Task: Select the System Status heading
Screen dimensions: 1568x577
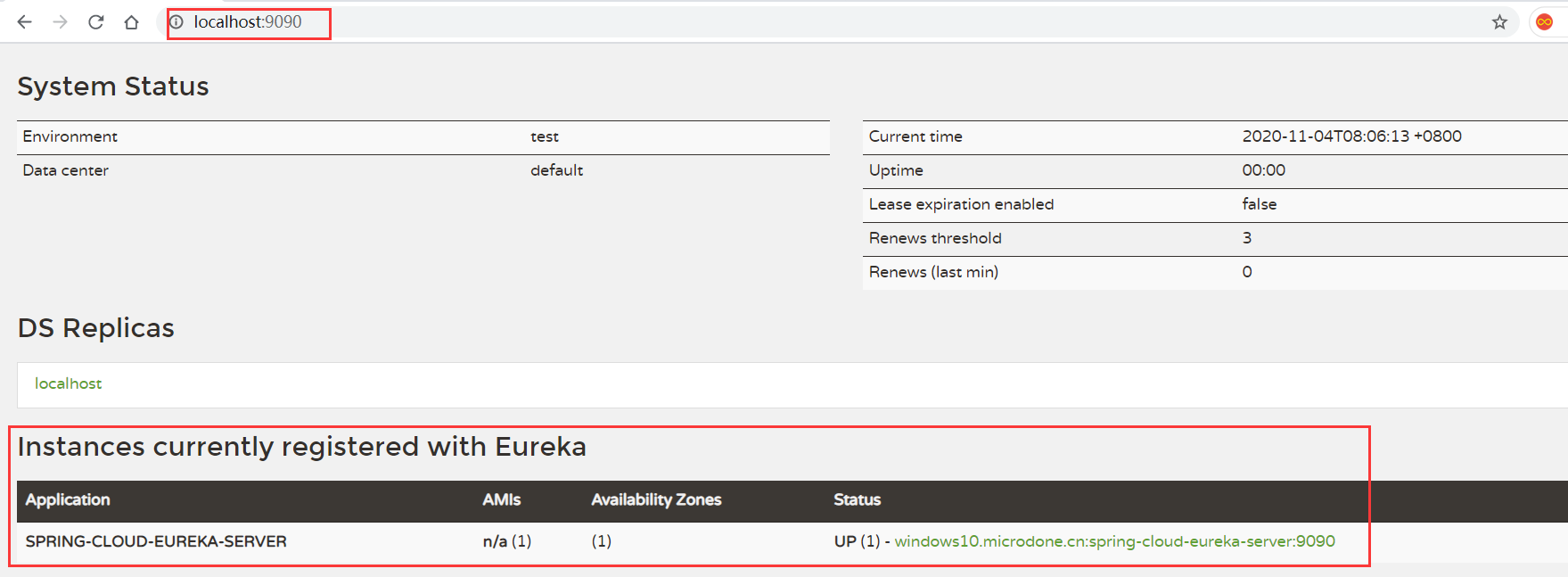Action: (113, 87)
